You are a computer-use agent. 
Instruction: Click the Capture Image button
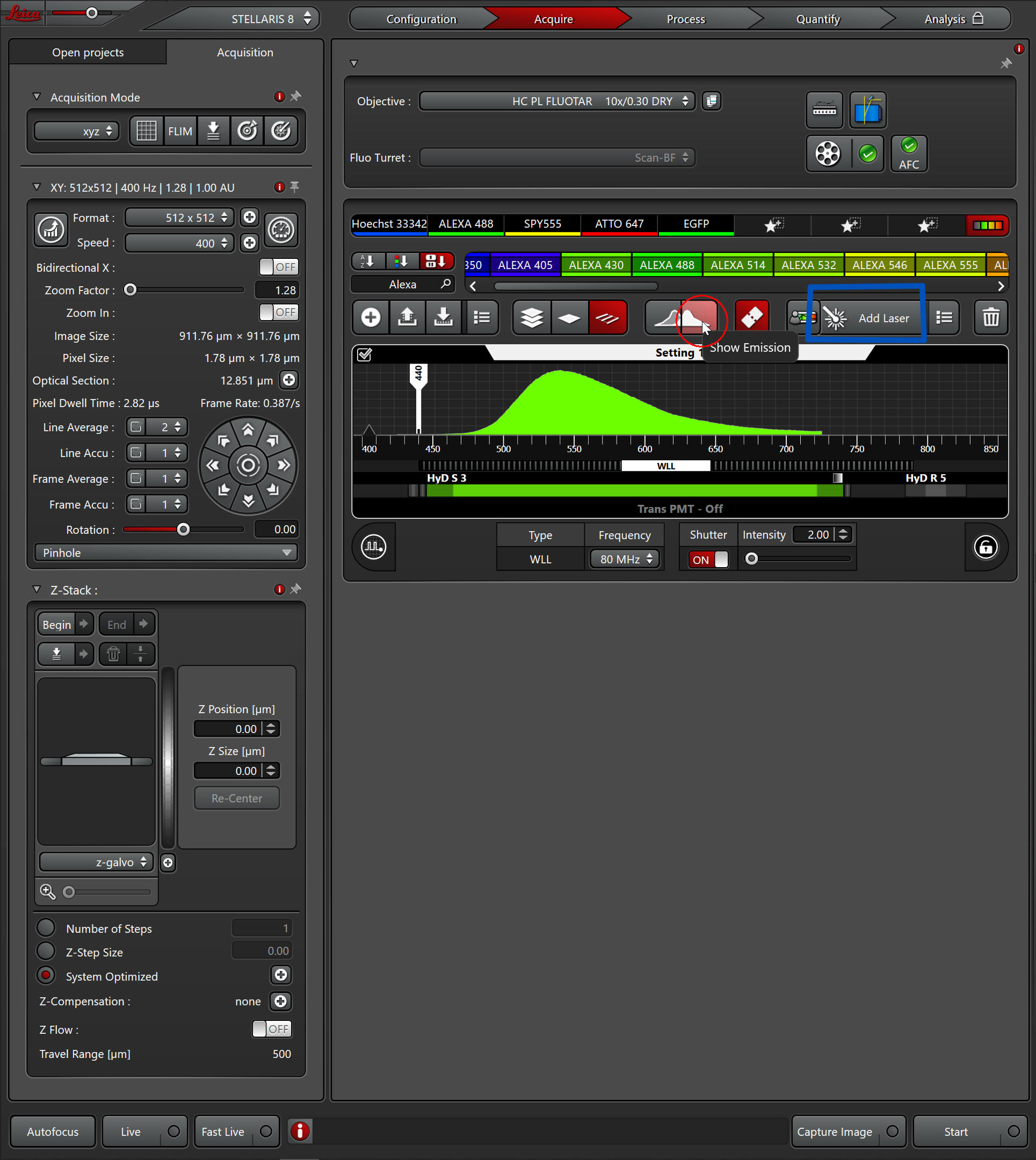pyautogui.click(x=847, y=1131)
